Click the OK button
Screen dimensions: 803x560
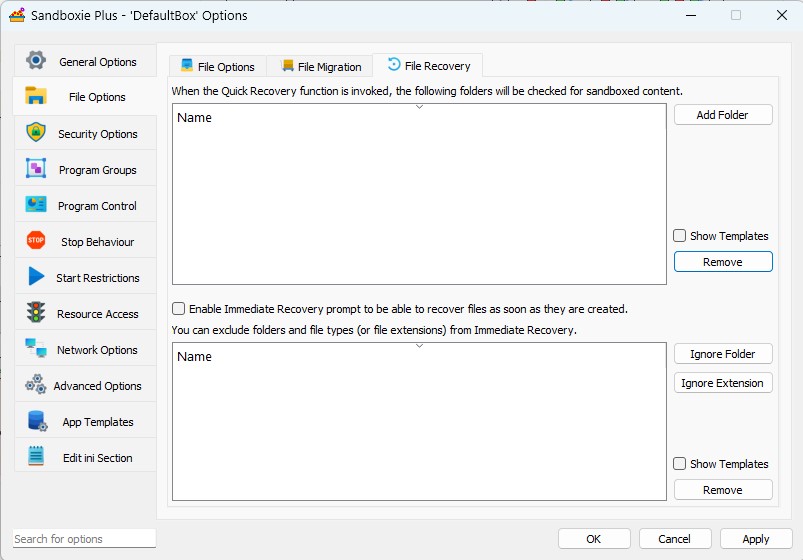click(x=594, y=539)
